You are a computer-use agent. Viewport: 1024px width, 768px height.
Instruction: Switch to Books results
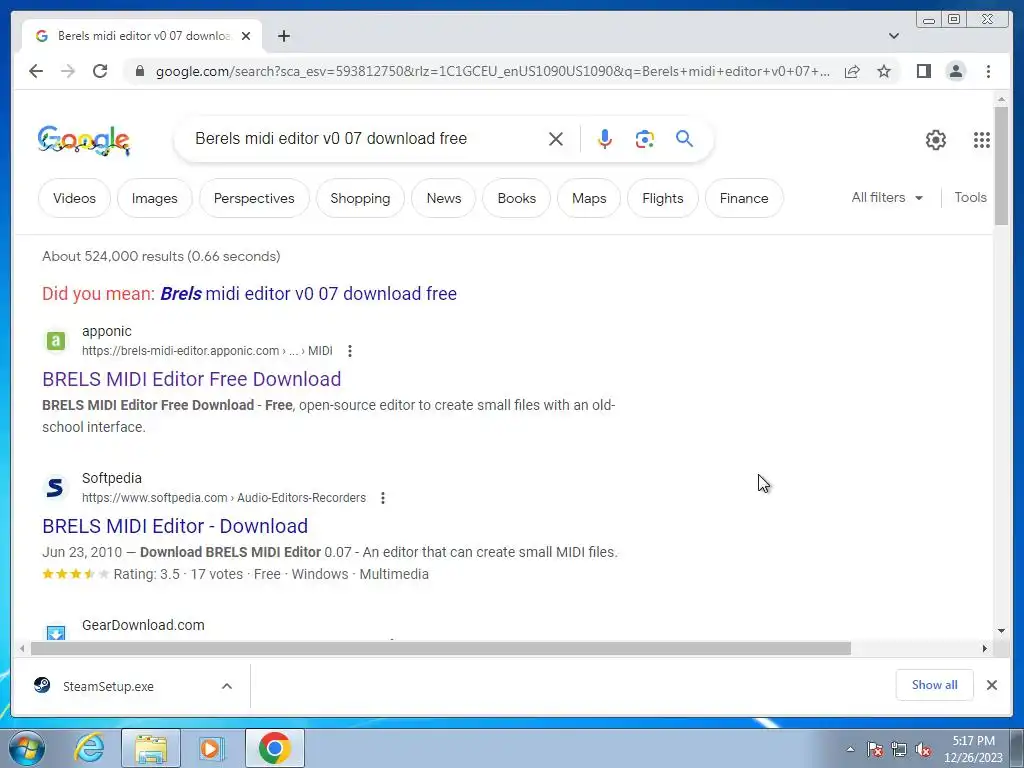pos(517,198)
